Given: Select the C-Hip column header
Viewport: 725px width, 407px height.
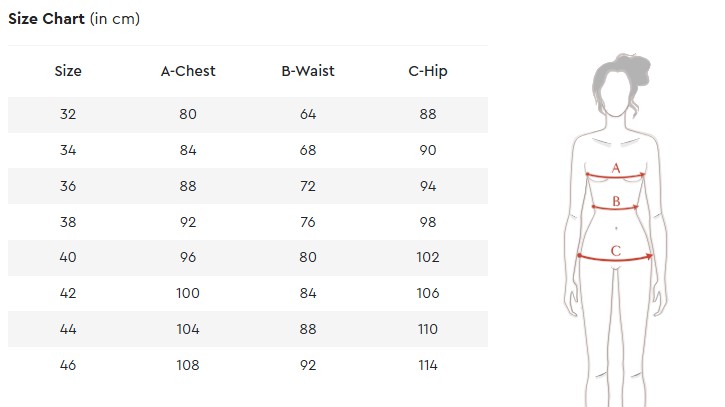Looking at the screenshot, I should 428,71.
